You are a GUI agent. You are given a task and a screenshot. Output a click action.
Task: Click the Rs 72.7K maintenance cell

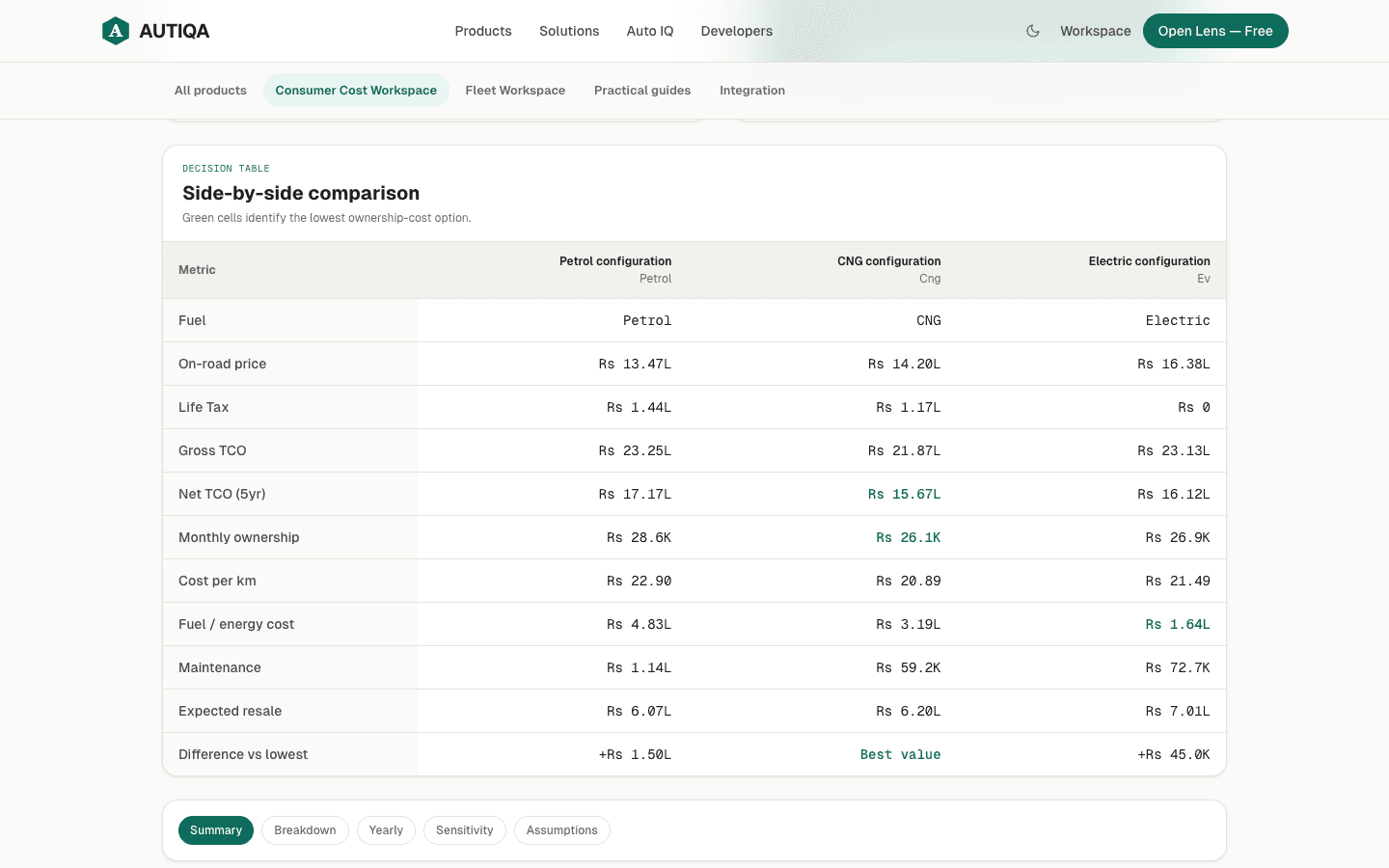(x=1177, y=667)
